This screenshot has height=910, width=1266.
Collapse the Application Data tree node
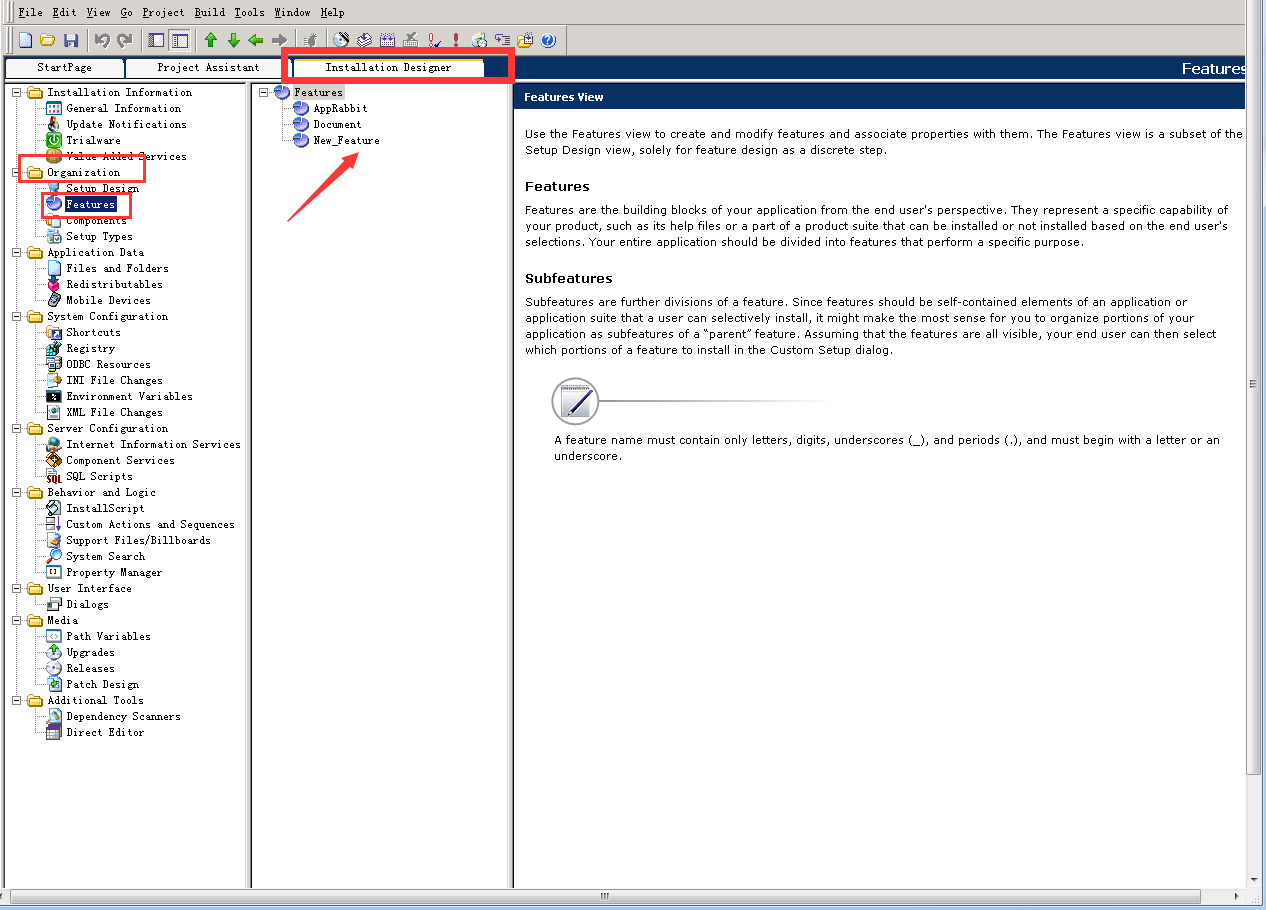coord(17,252)
